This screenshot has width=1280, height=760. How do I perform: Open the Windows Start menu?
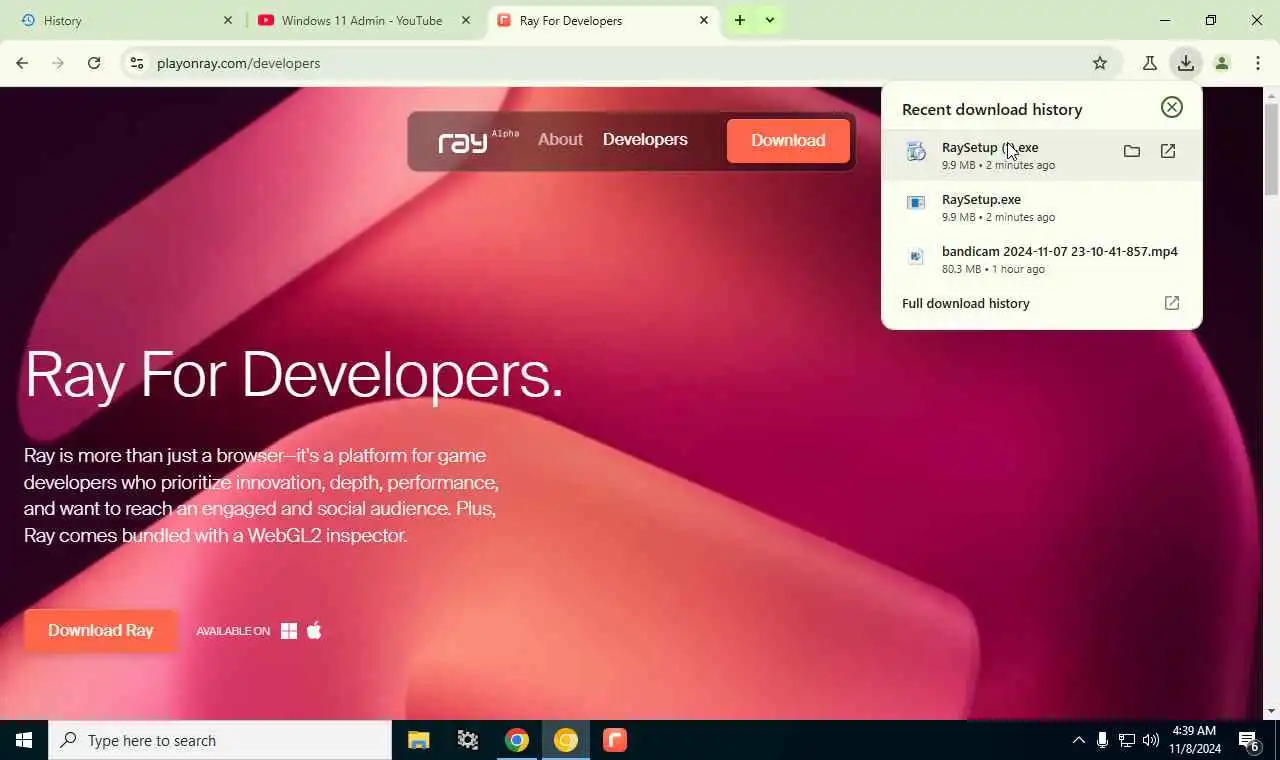point(24,740)
